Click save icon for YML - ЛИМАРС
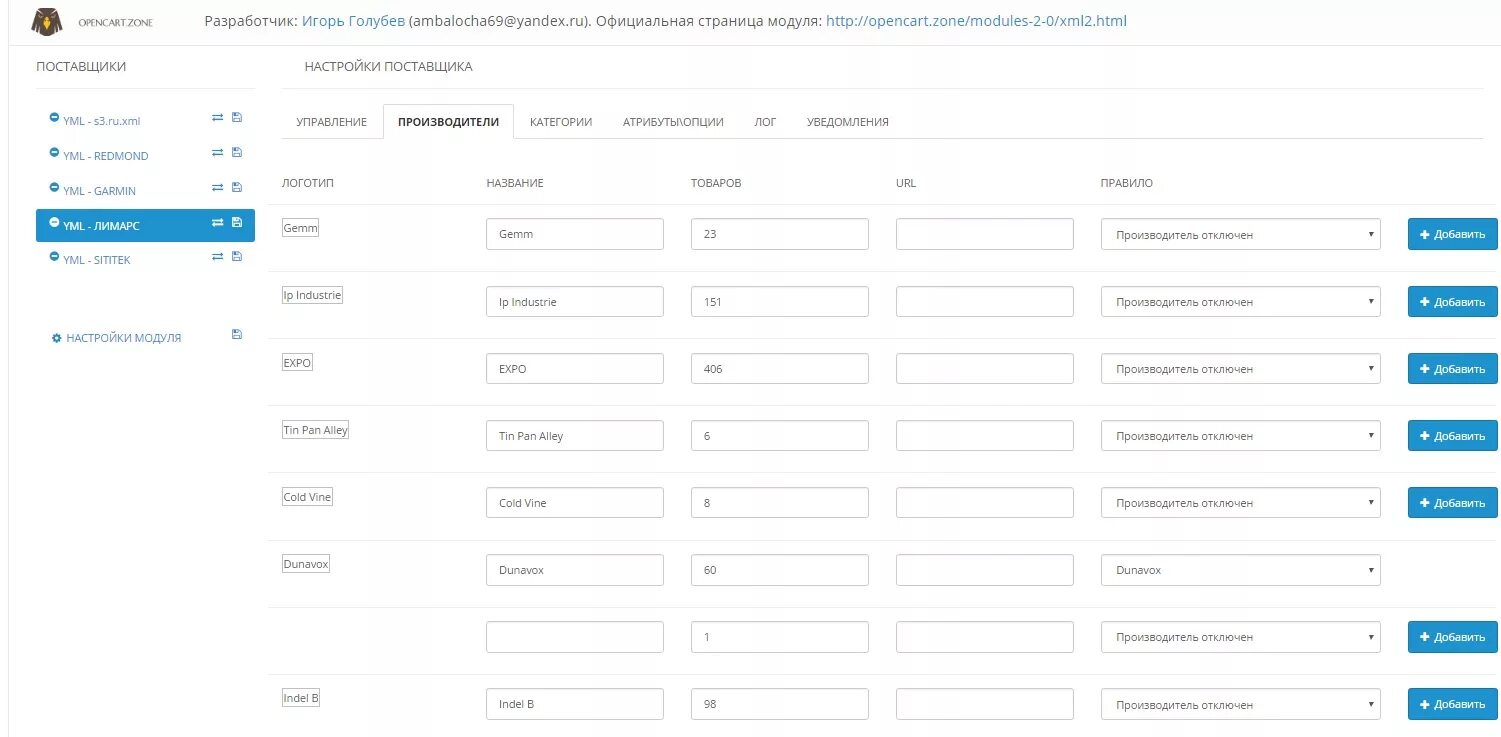 pyautogui.click(x=237, y=223)
